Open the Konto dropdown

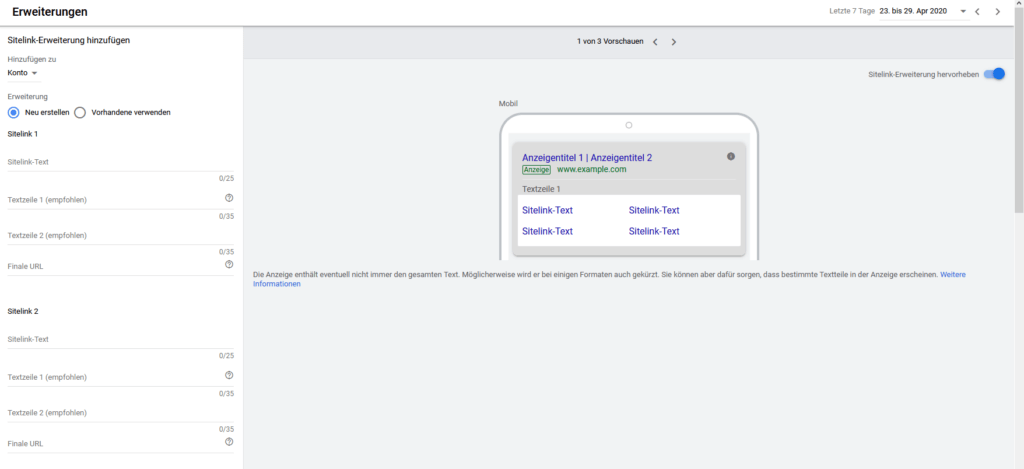tap(22, 73)
